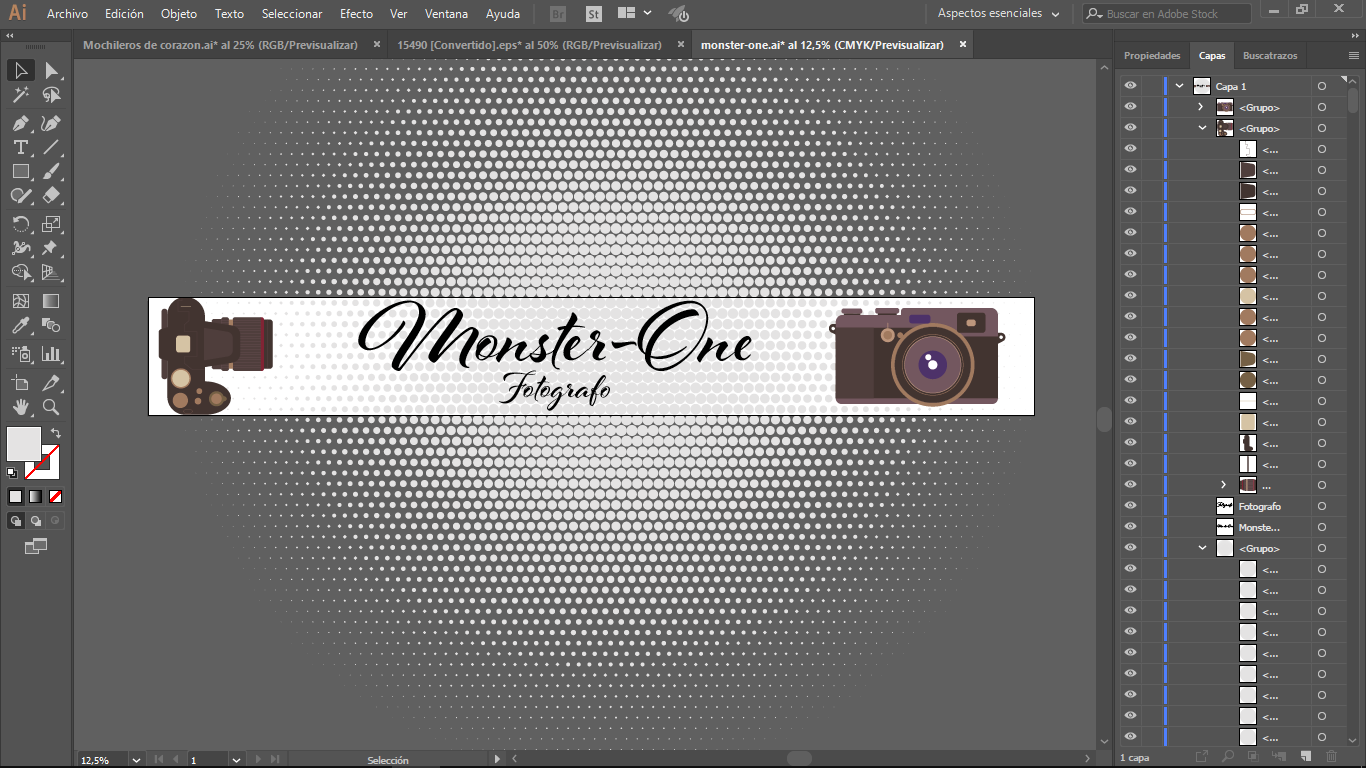Swap fill and stroke colors
The height and width of the screenshot is (768, 1366).
(x=55, y=433)
